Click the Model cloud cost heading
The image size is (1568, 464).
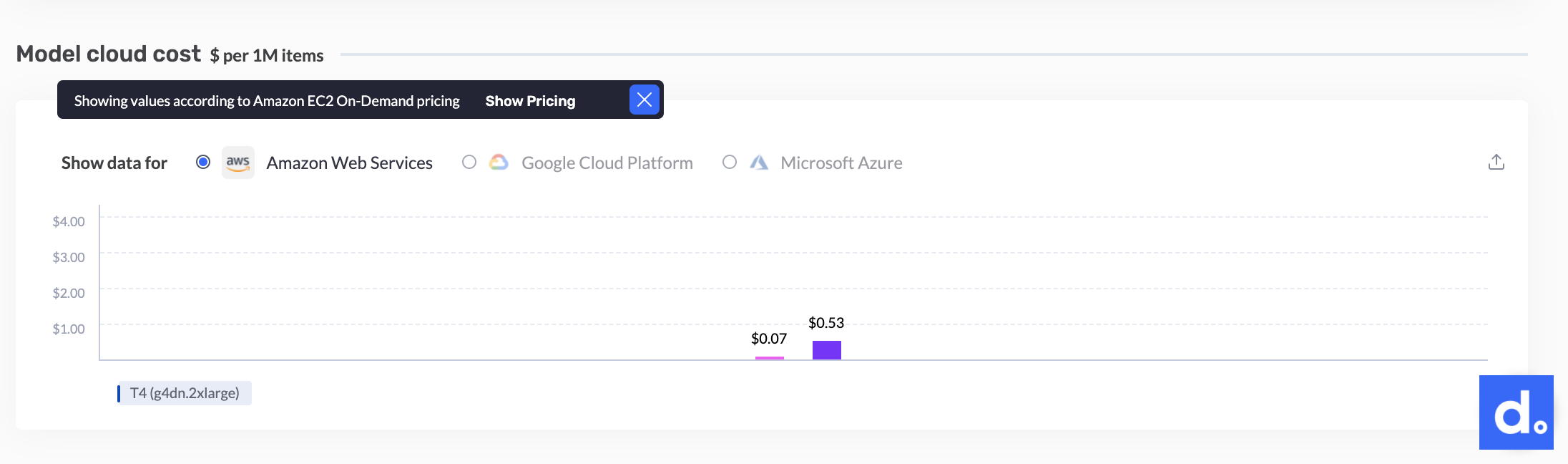point(109,54)
